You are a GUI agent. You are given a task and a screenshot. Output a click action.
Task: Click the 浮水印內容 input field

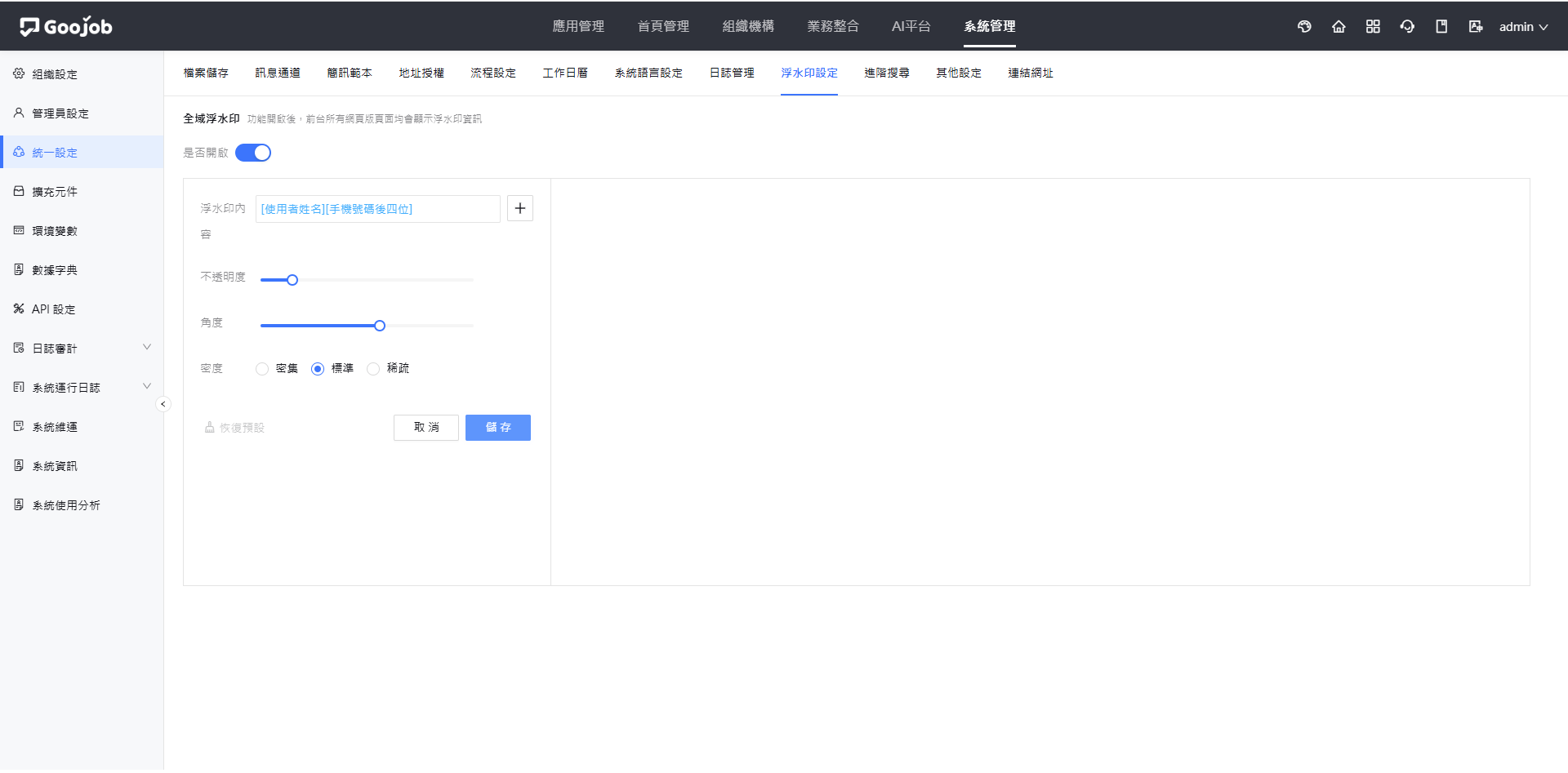378,209
